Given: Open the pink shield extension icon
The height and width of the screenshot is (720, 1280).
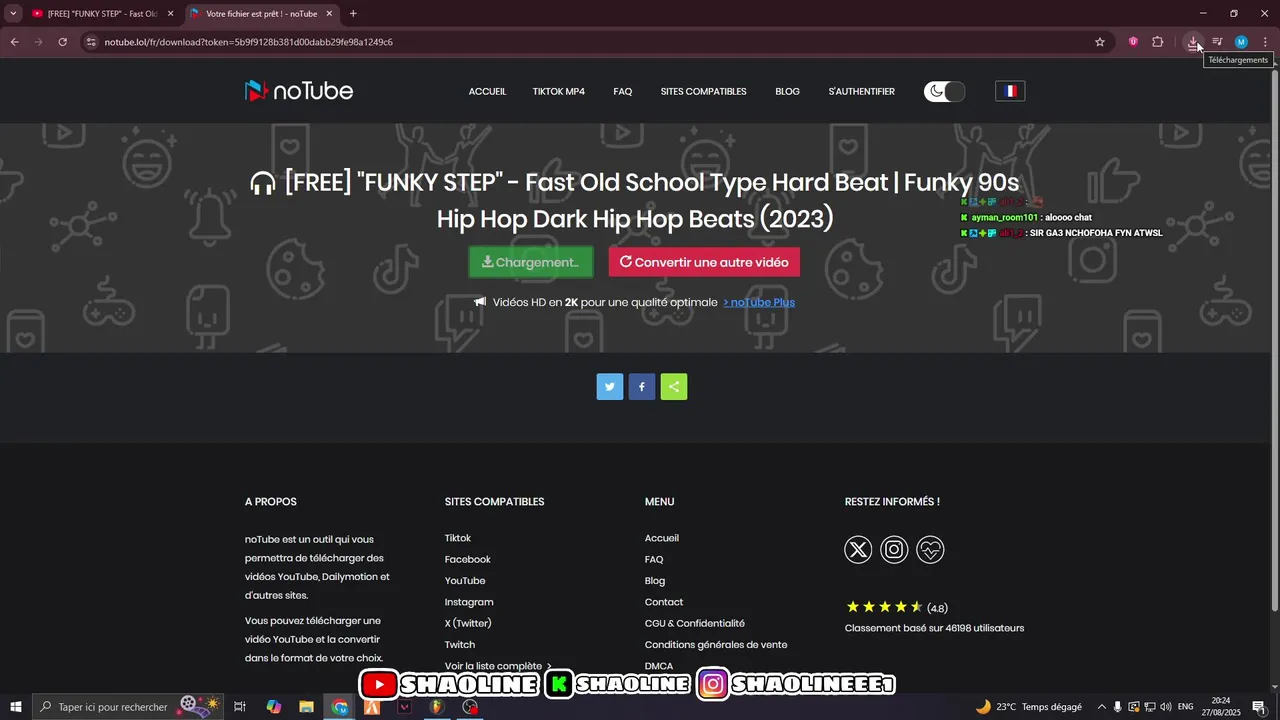Looking at the screenshot, I should tap(1133, 42).
